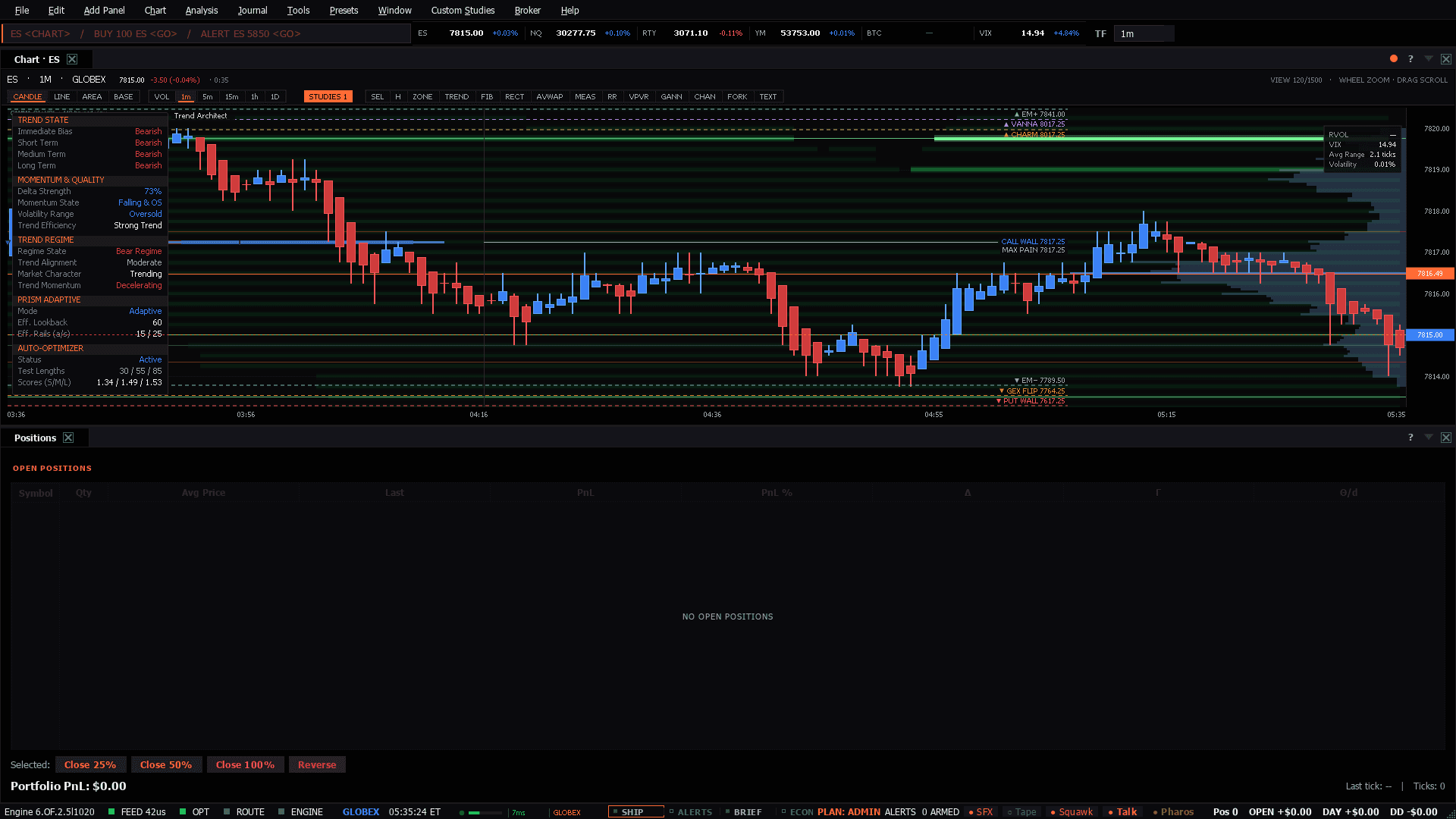Toggle the Talk option in status bar
Screen dimensions: 1456x819
[x=1122, y=811]
